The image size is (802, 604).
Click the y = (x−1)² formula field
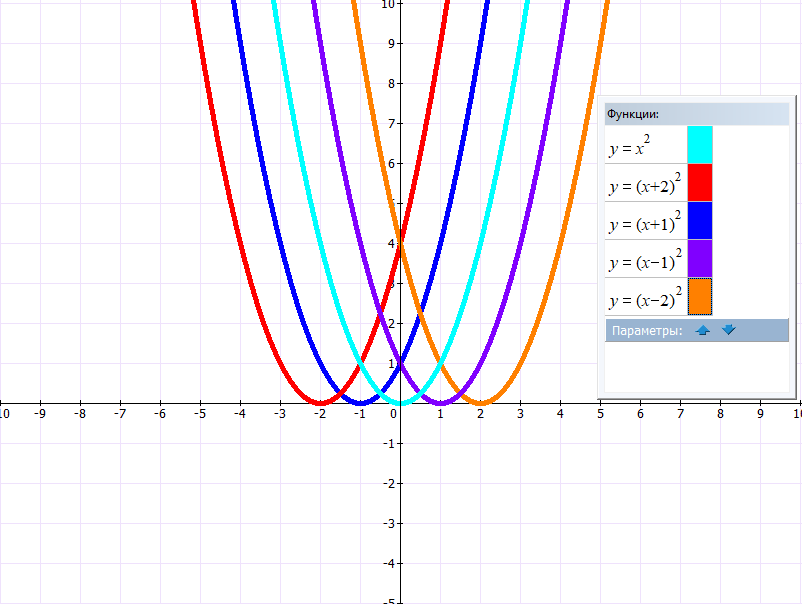pos(644,261)
